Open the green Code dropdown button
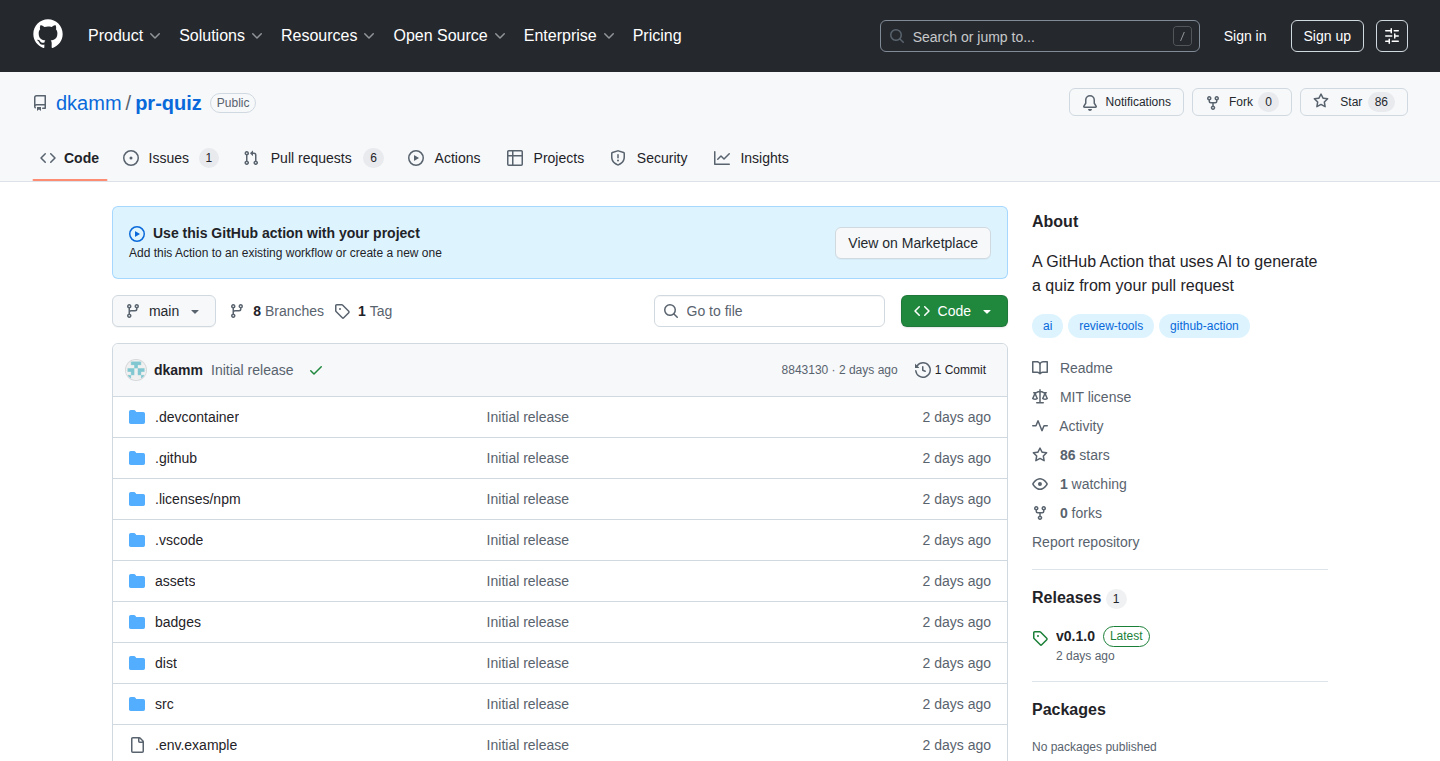This screenshot has width=1440, height=761. (954, 311)
